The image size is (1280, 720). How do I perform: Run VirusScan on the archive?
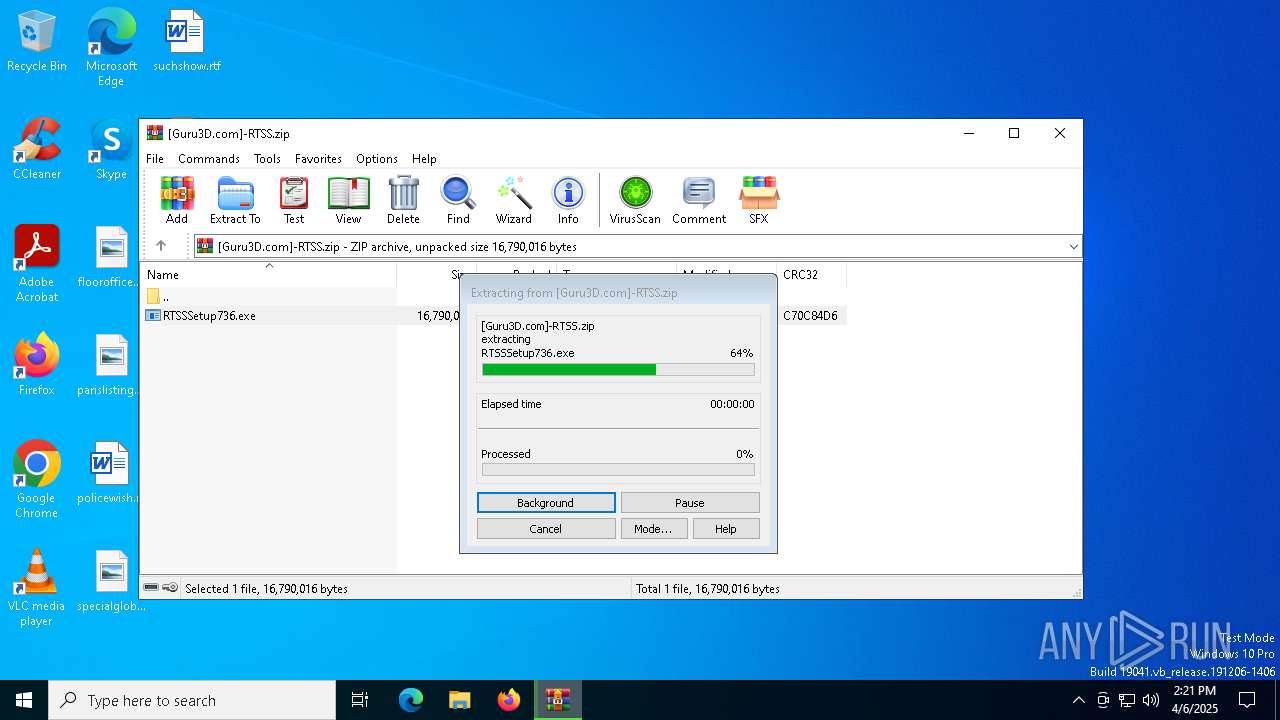635,200
